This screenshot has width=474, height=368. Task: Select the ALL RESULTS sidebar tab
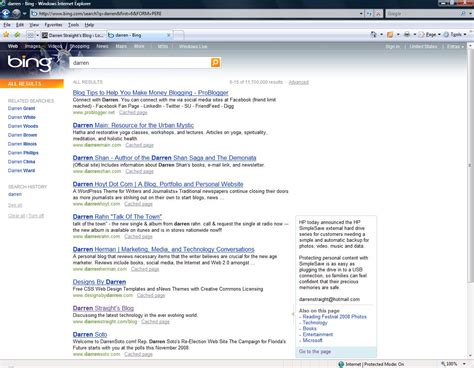pyautogui.click(x=32, y=84)
